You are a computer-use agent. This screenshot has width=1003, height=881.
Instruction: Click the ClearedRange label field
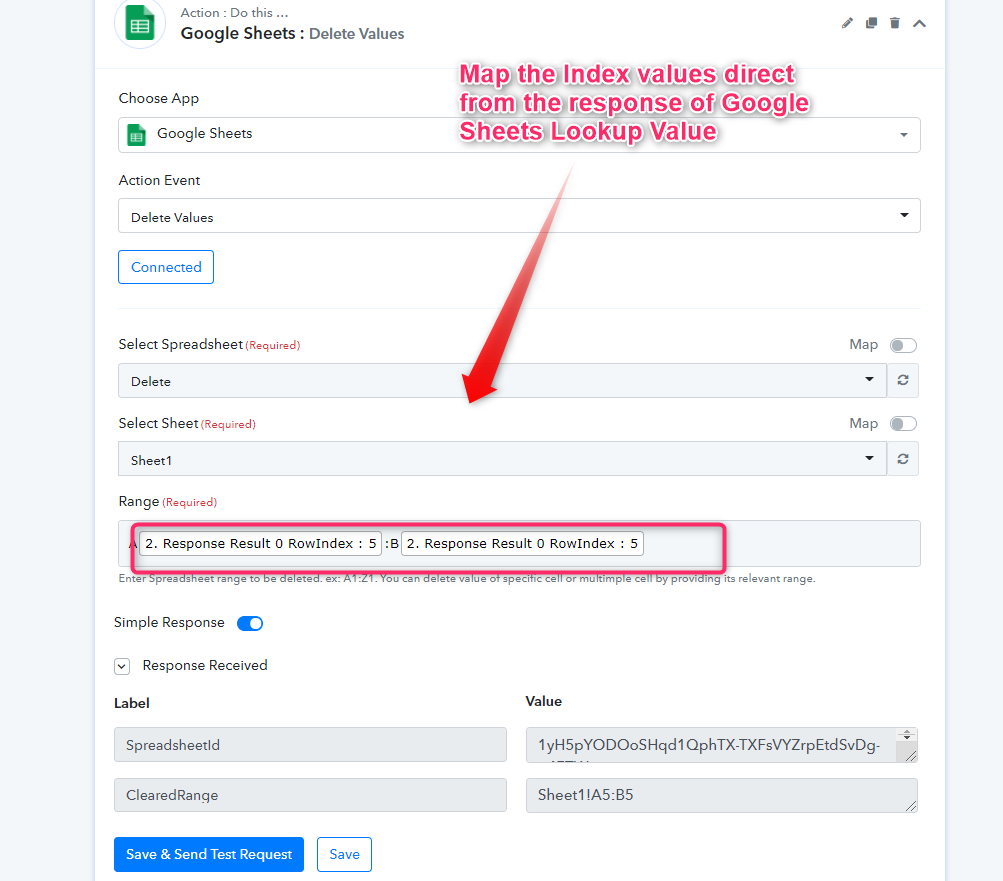(x=310, y=795)
